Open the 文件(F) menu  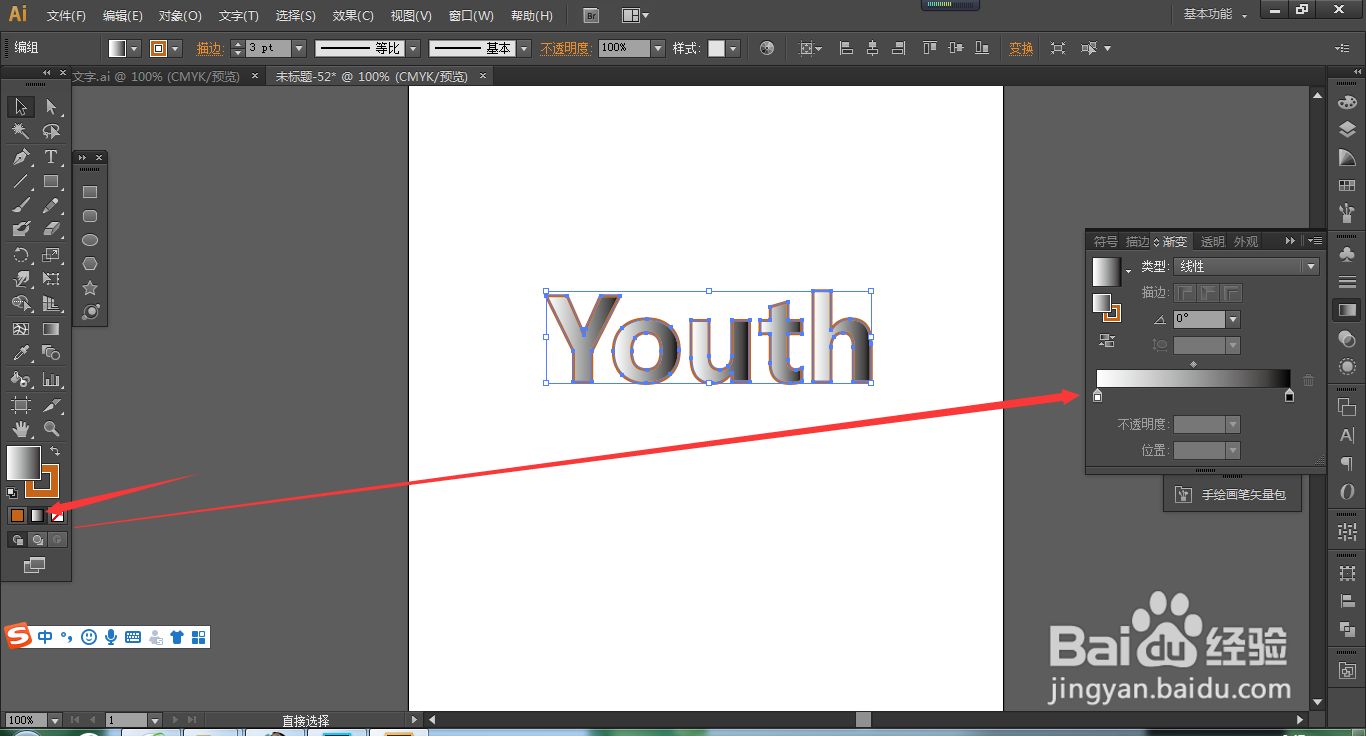click(x=66, y=16)
